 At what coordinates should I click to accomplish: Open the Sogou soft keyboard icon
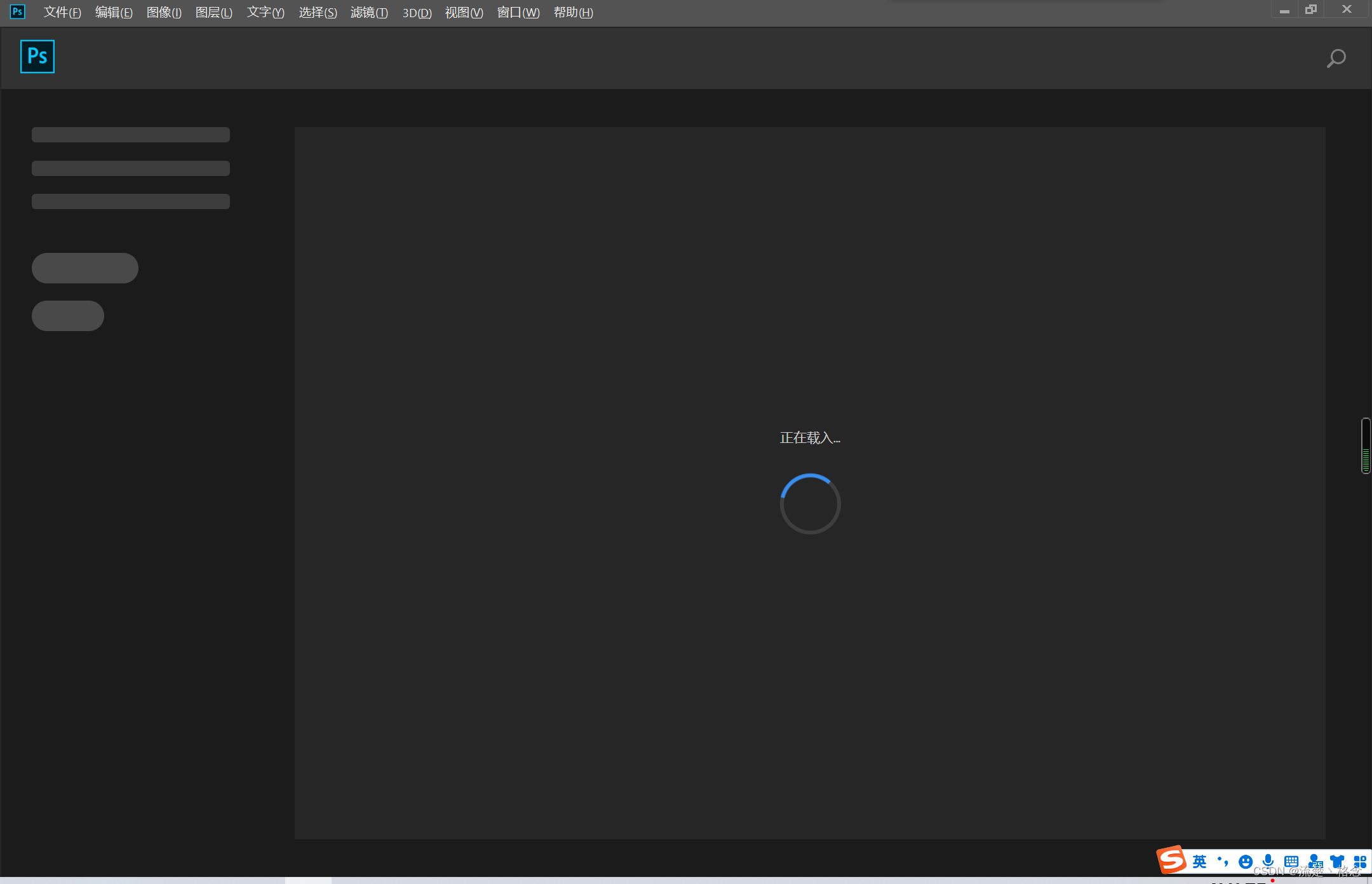point(1291,862)
